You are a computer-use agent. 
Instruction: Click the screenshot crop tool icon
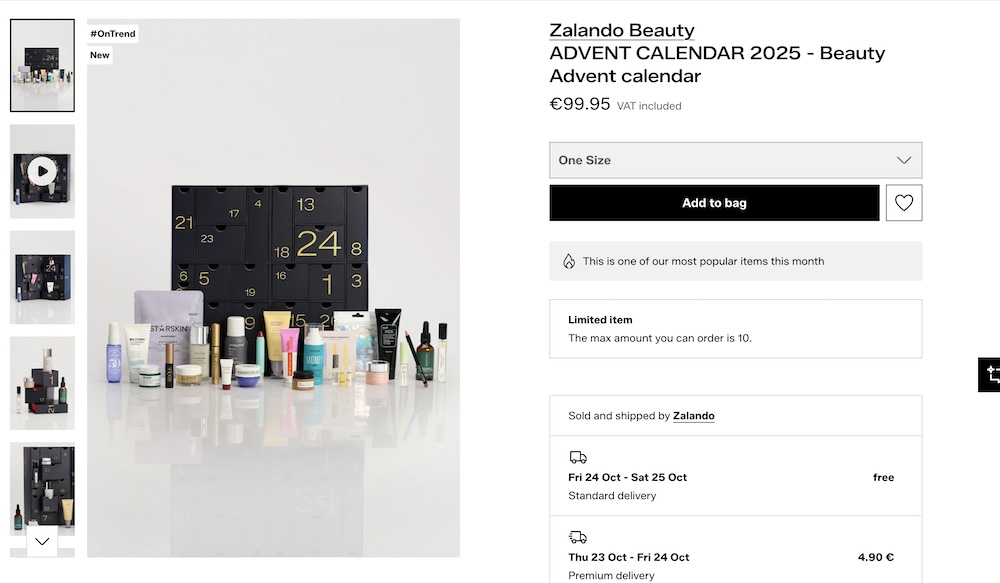tap(992, 375)
